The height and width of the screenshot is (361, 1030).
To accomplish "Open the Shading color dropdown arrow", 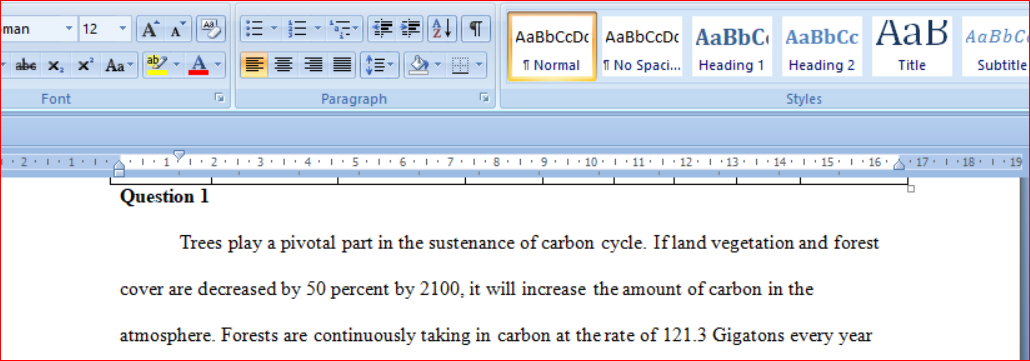I will pos(438,66).
